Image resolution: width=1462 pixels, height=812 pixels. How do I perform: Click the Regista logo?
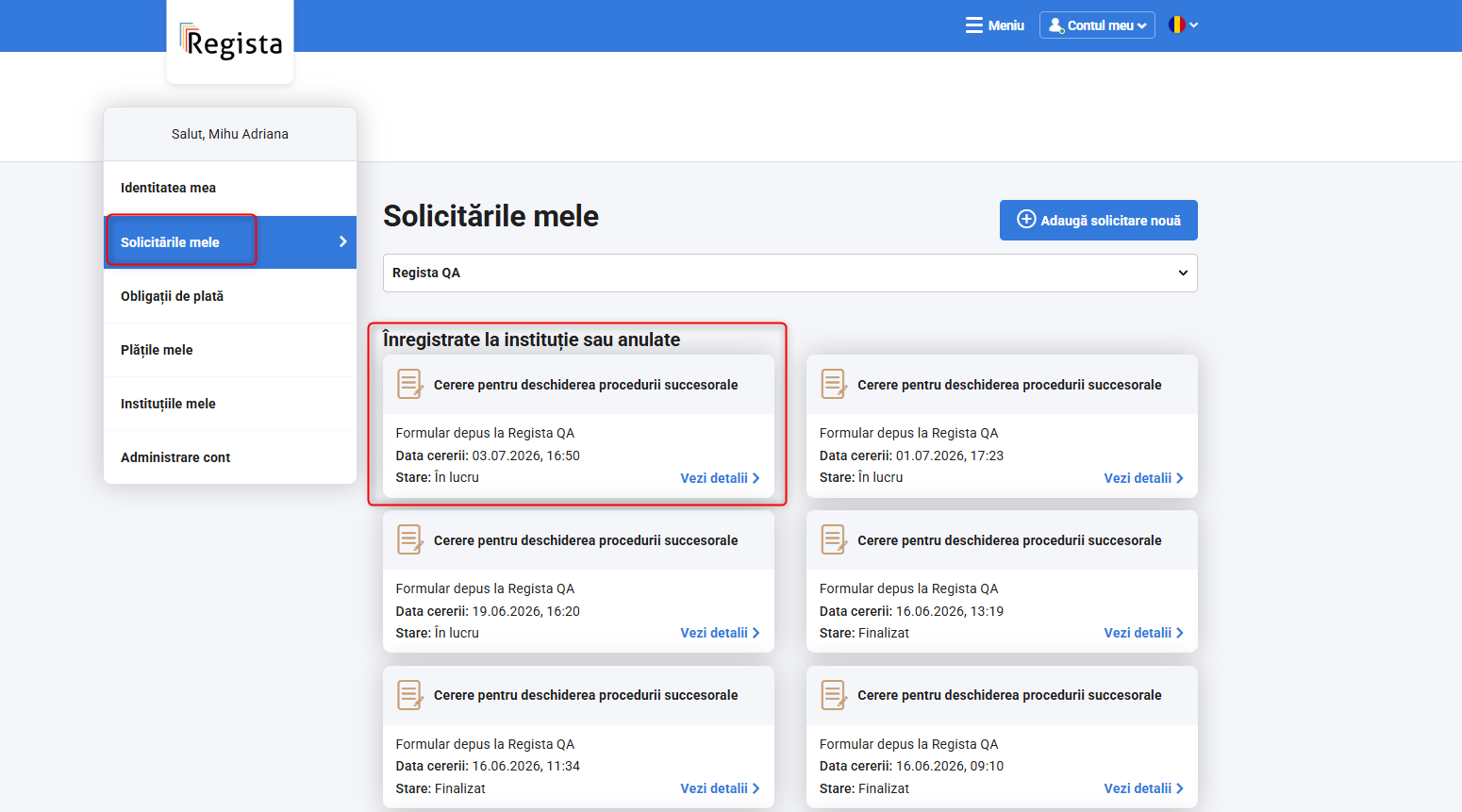pos(231,41)
